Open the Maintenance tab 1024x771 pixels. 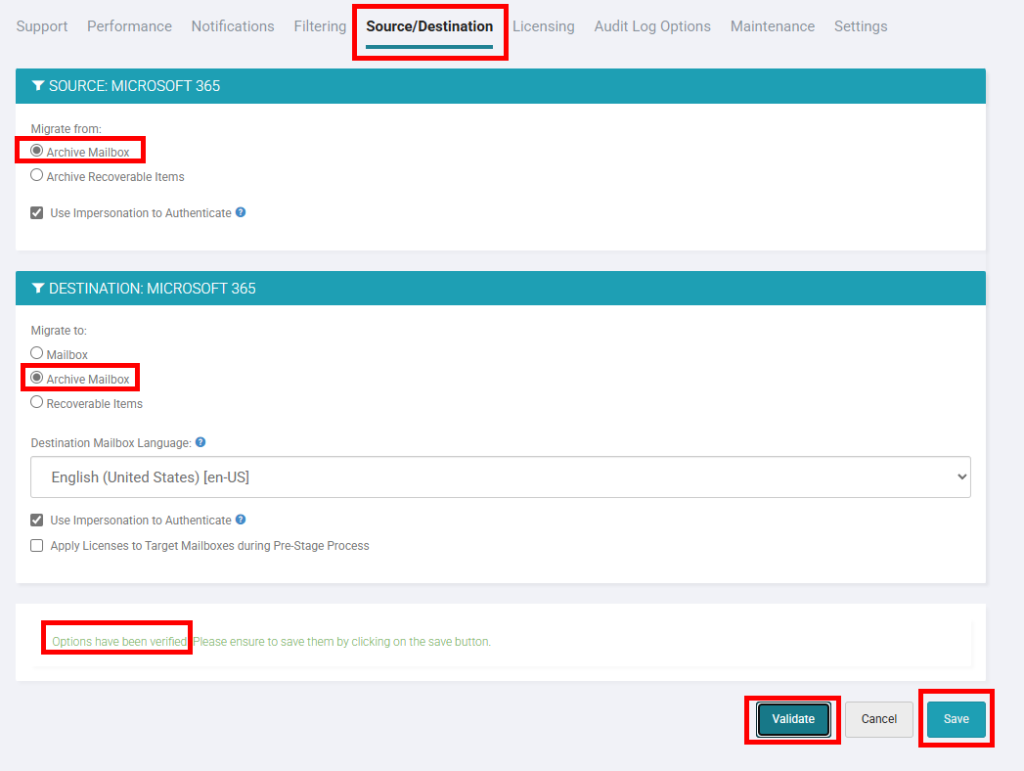point(773,26)
